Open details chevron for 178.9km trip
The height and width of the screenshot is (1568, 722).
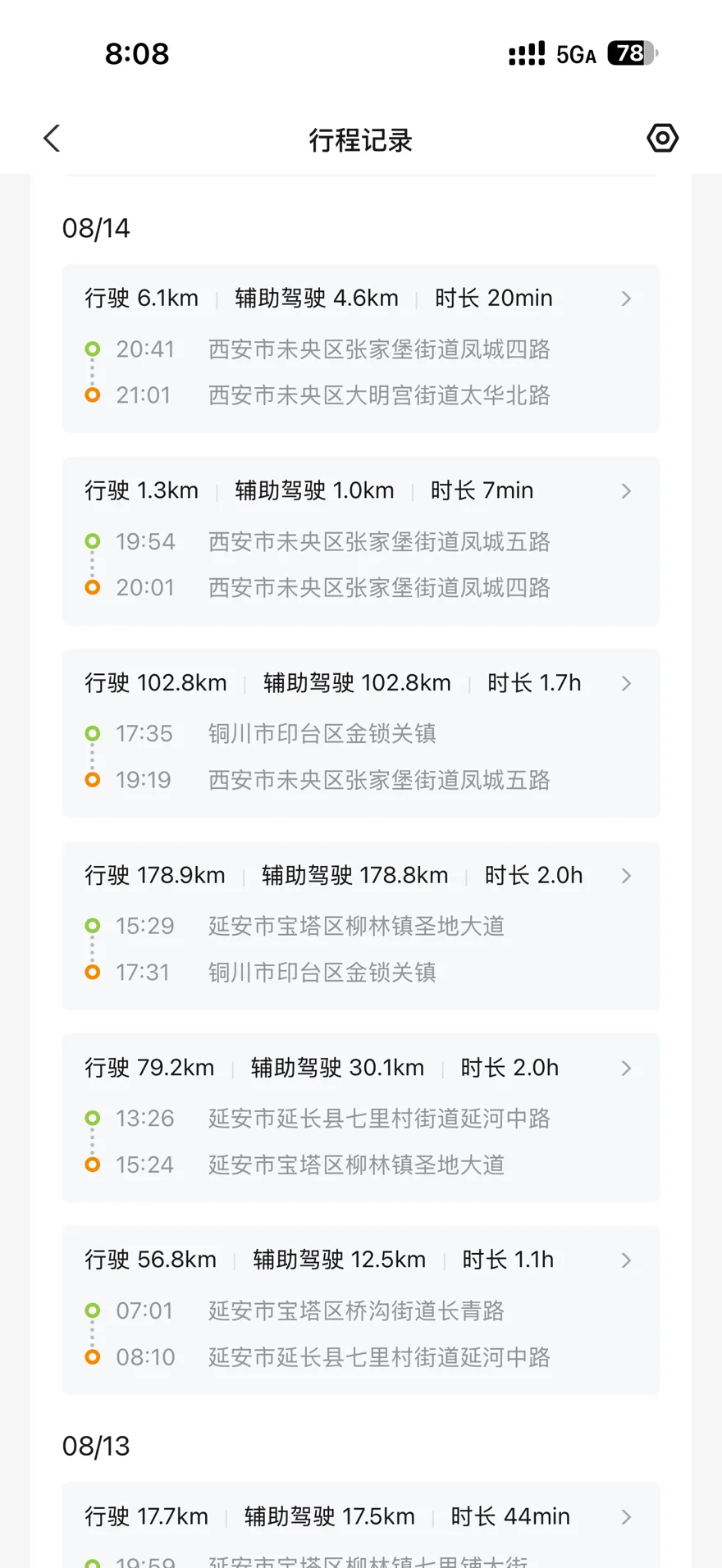coord(626,876)
